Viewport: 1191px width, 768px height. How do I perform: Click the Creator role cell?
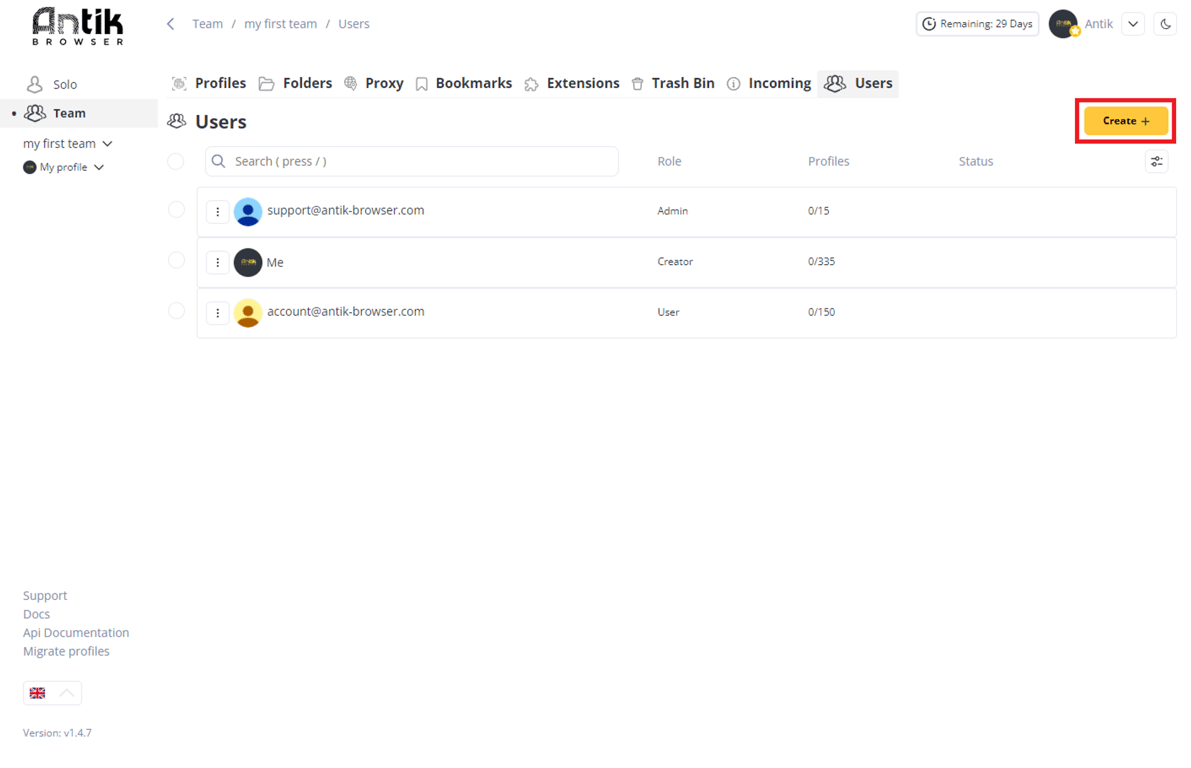click(x=675, y=261)
